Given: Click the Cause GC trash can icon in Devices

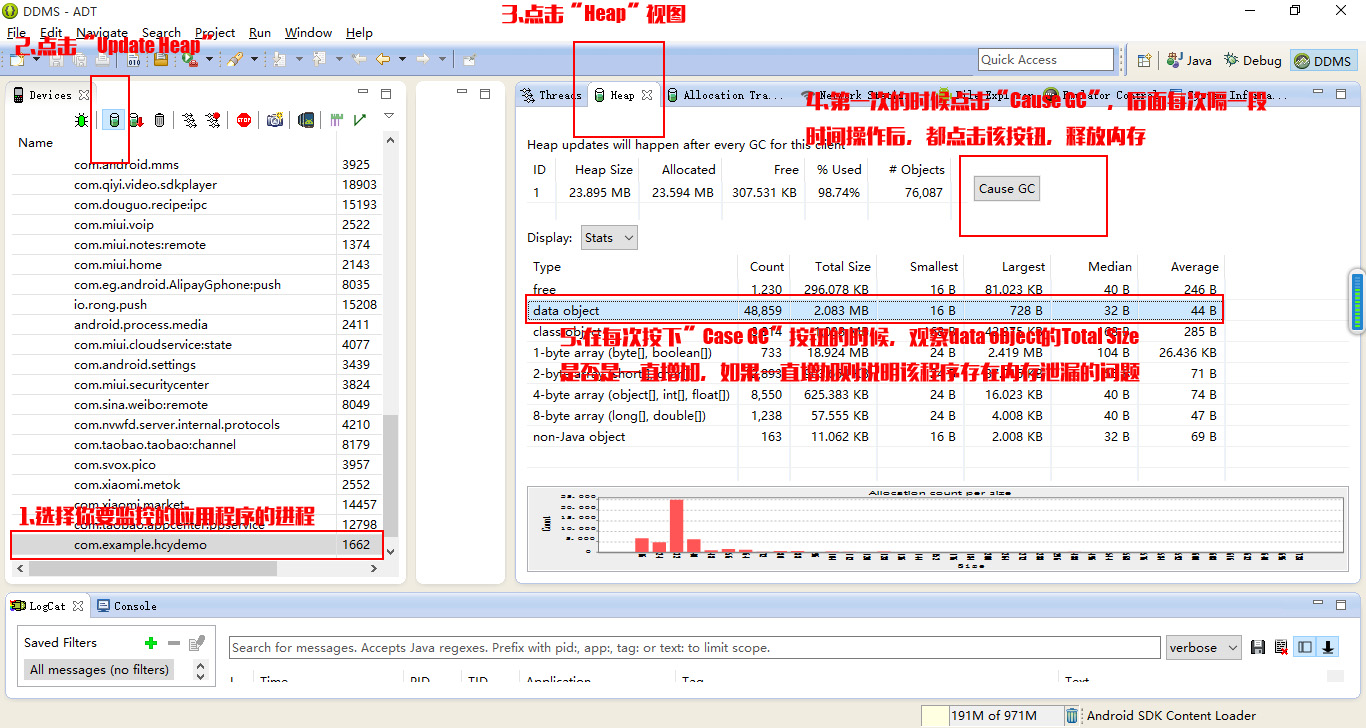Looking at the screenshot, I should 159,121.
